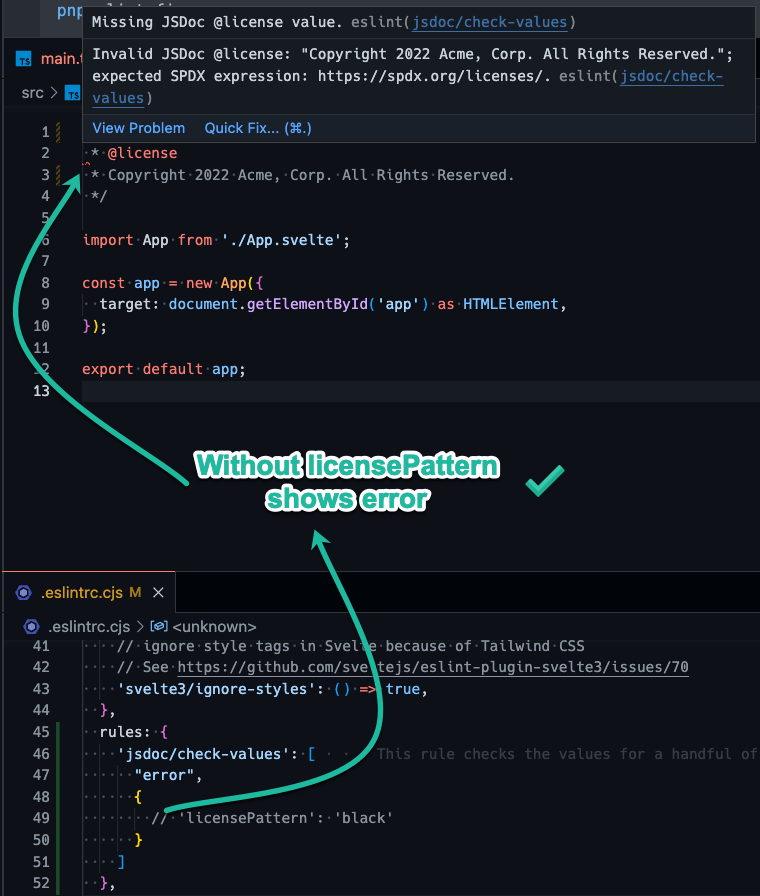Screen dimensions: 760x896
Task: Click line number 8 in main.ts gutter
Action: coord(45,283)
